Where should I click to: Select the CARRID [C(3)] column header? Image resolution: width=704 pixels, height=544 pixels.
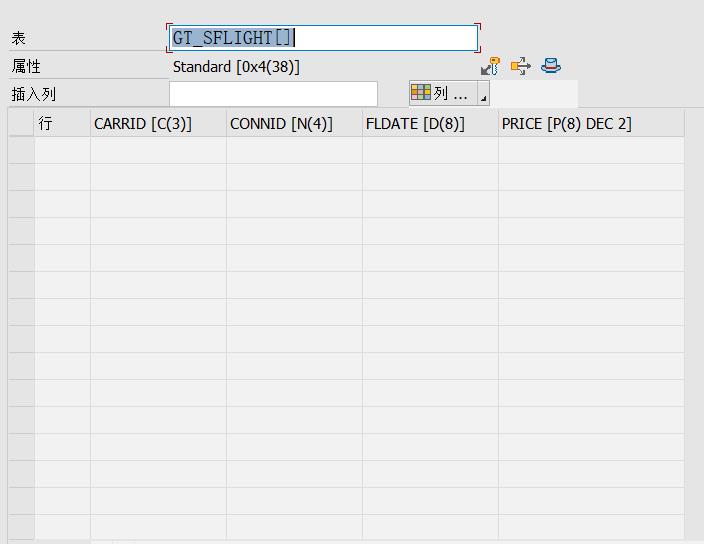[158, 123]
